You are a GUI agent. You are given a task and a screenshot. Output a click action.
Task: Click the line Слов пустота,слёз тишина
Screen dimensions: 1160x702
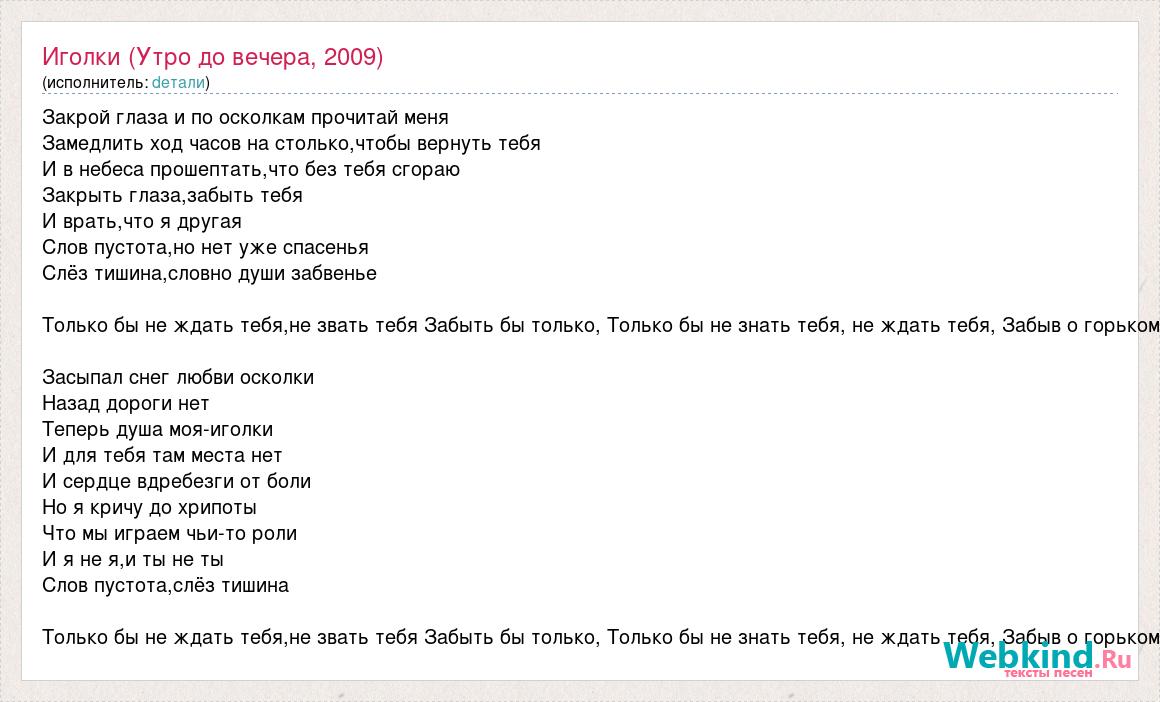coord(166,585)
